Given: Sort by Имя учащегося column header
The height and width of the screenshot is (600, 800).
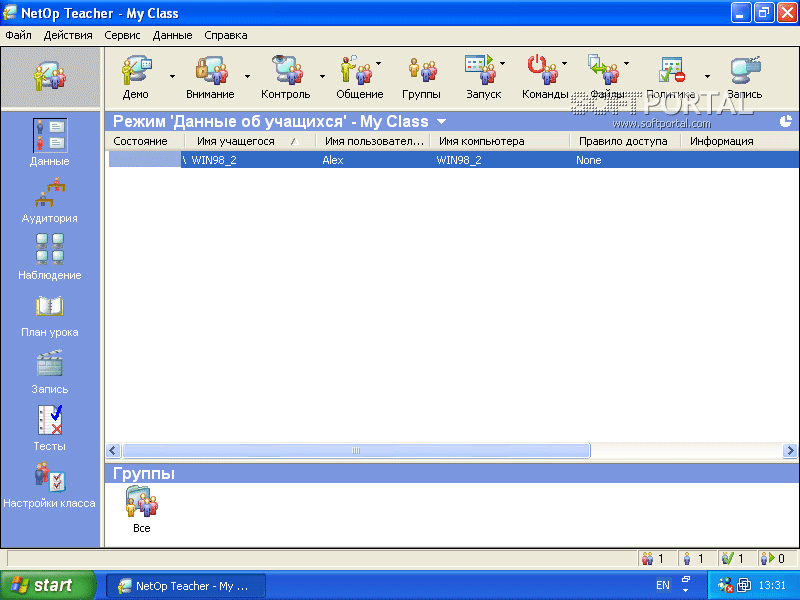Looking at the screenshot, I should coord(249,141).
